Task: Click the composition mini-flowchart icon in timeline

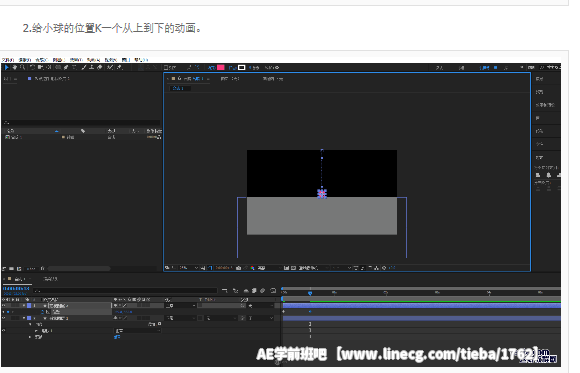Action: (x=225, y=291)
